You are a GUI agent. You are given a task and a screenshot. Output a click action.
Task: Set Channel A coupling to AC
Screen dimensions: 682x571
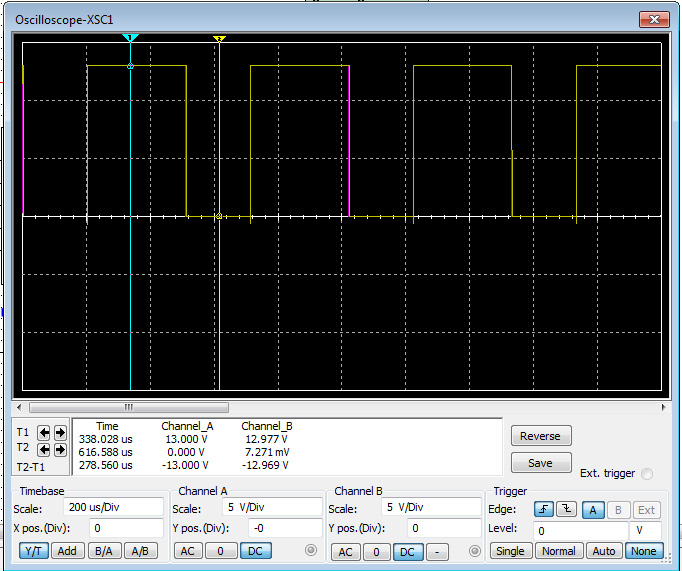188,551
